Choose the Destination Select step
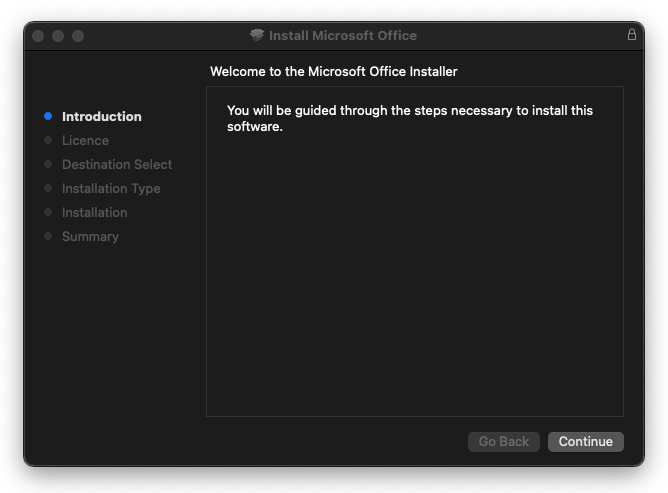668x493 pixels. coord(117,165)
